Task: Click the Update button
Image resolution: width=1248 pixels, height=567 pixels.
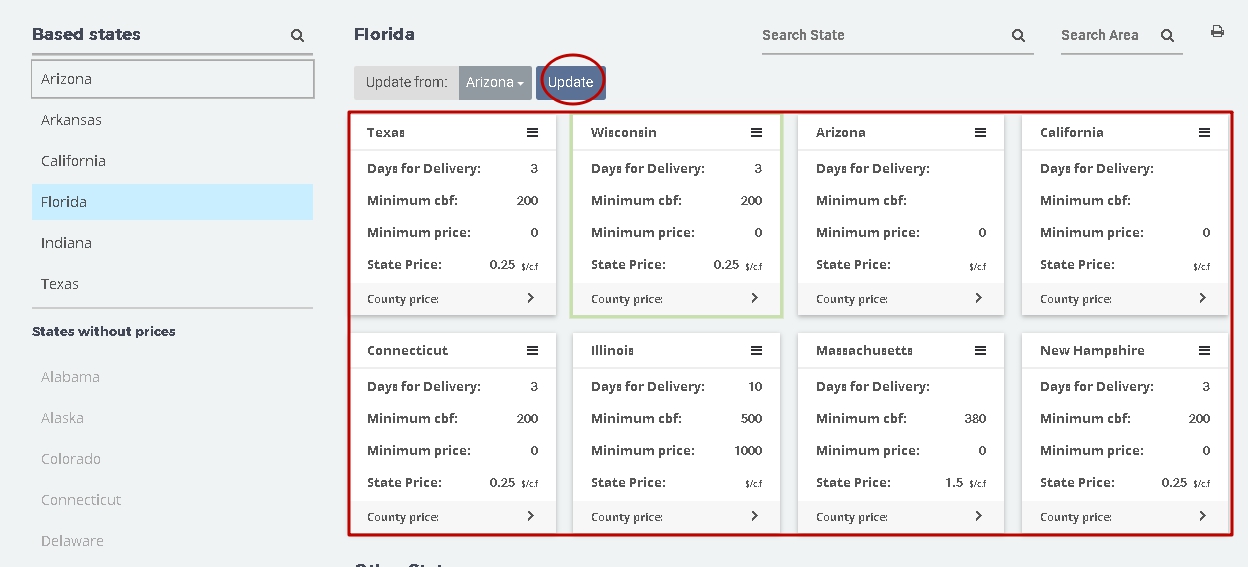Action: tap(571, 83)
